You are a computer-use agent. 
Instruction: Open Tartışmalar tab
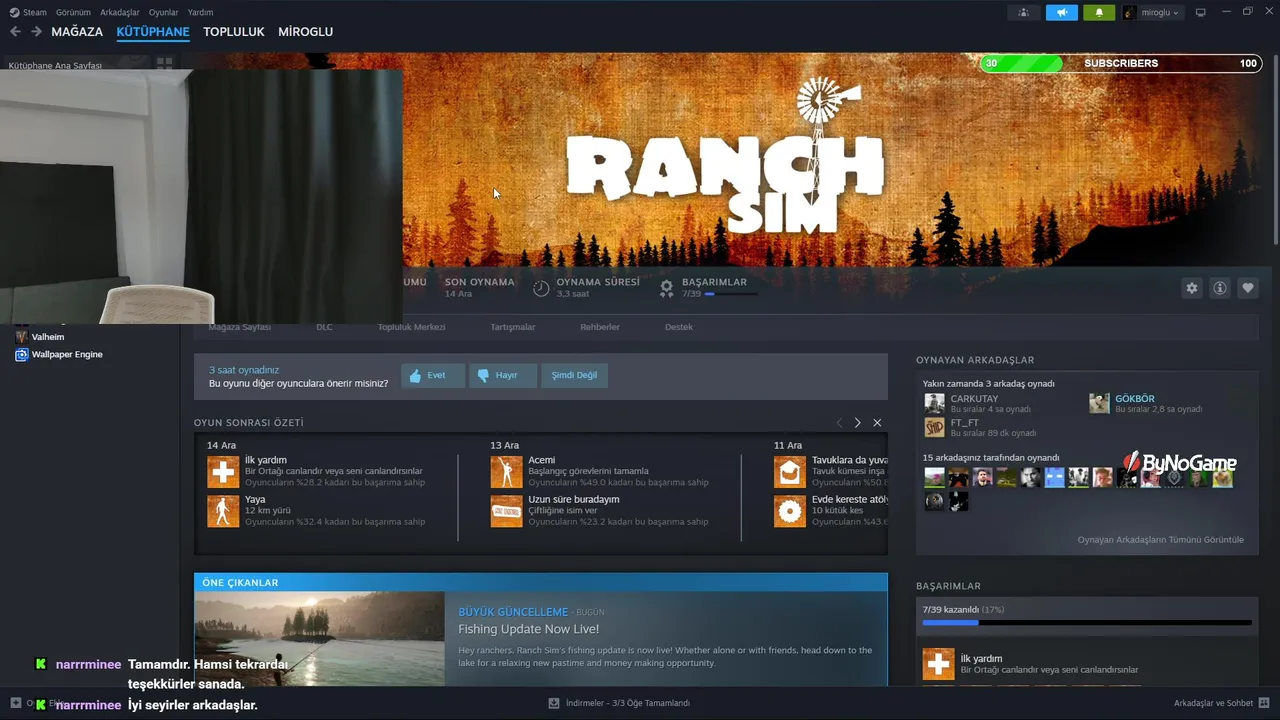coord(513,327)
